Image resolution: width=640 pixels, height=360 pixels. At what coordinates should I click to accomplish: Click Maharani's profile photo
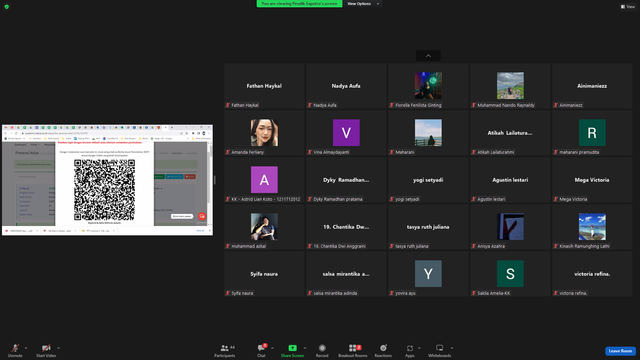[428, 132]
